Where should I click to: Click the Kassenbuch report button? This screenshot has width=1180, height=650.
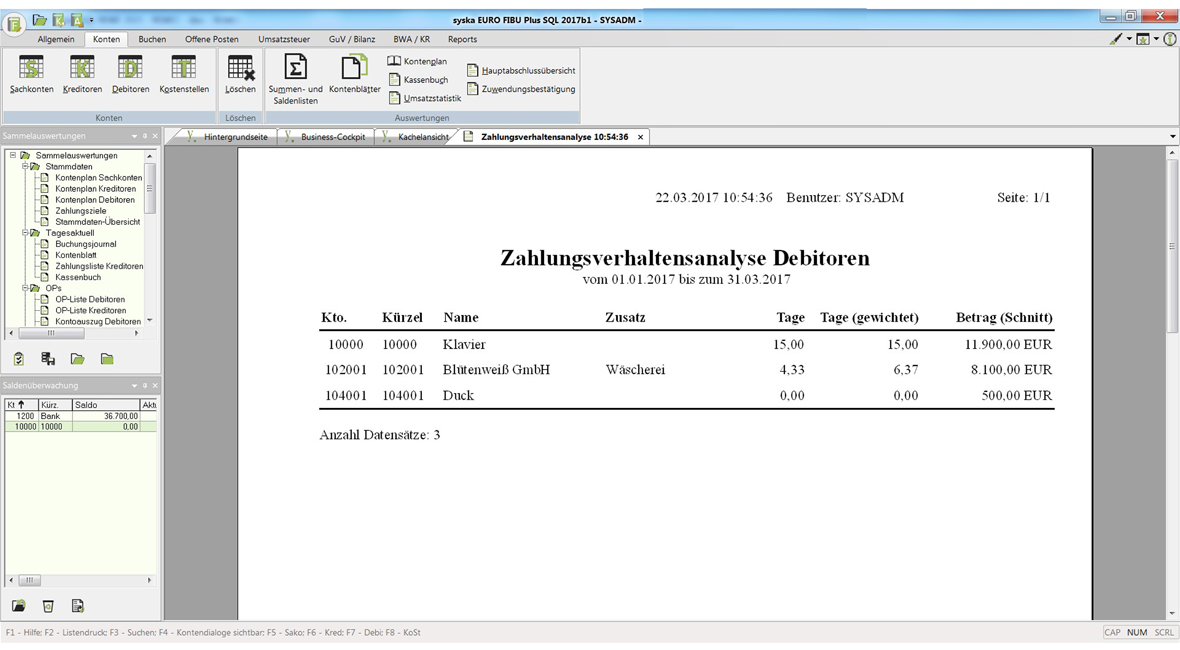[425, 80]
